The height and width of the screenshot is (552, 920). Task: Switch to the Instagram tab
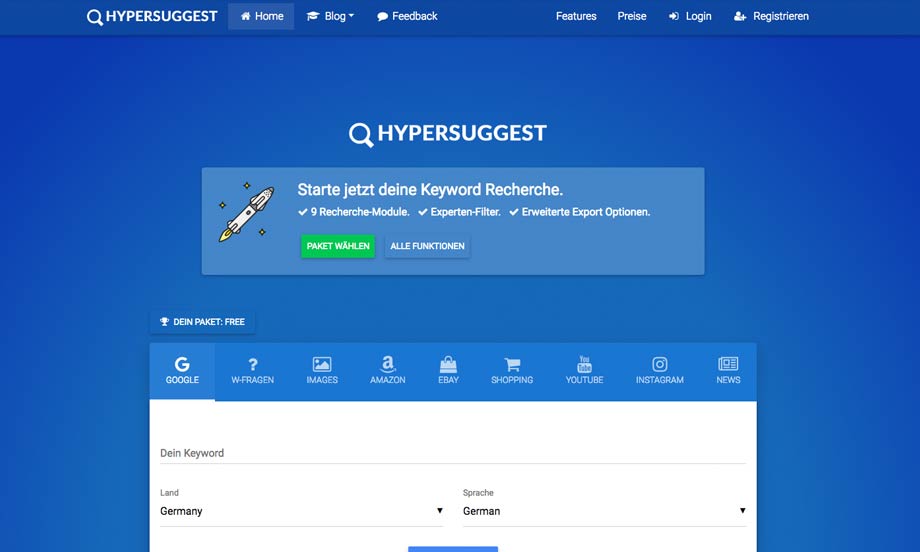pyautogui.click(x=659, y=371)
